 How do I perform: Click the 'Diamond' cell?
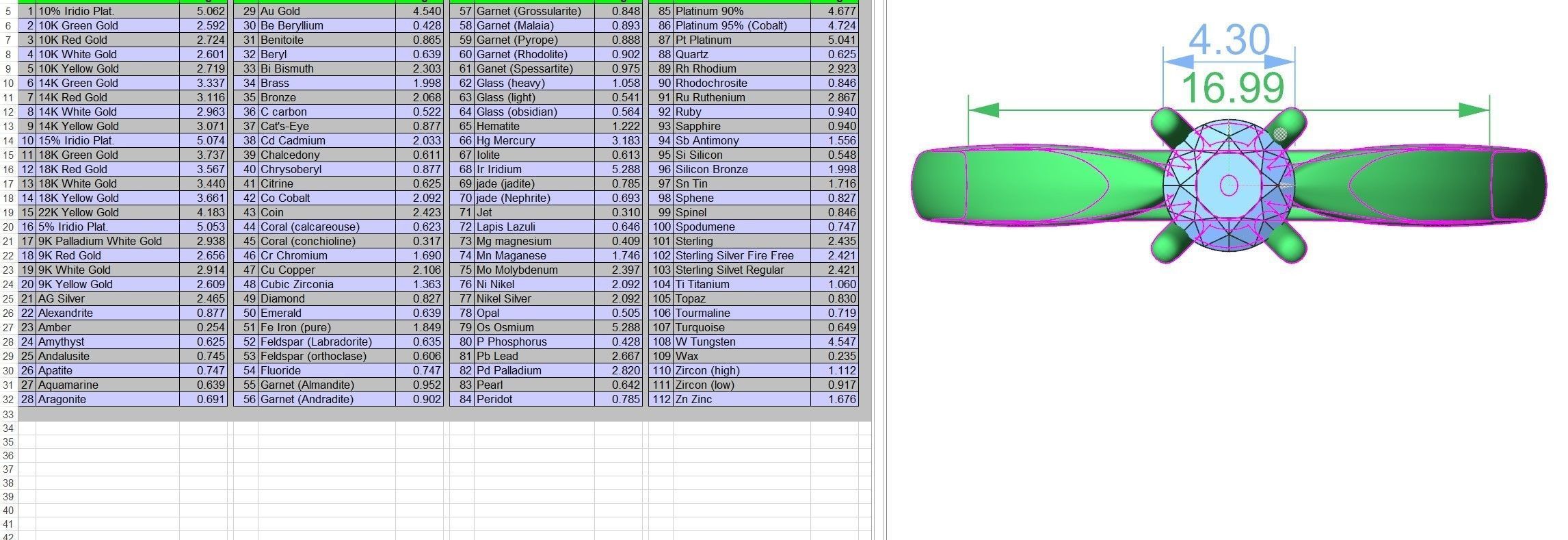coord(327,298)
